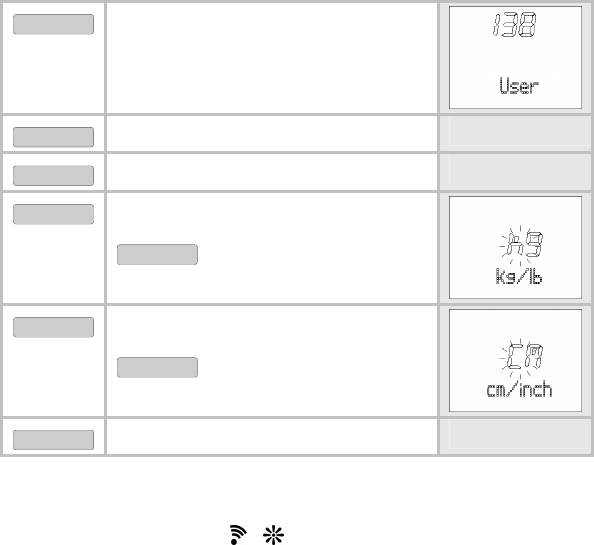
Task: Open the LCD thumbnail showing Kg/lb
Action: pyautogui.click(x=515, y=247)
